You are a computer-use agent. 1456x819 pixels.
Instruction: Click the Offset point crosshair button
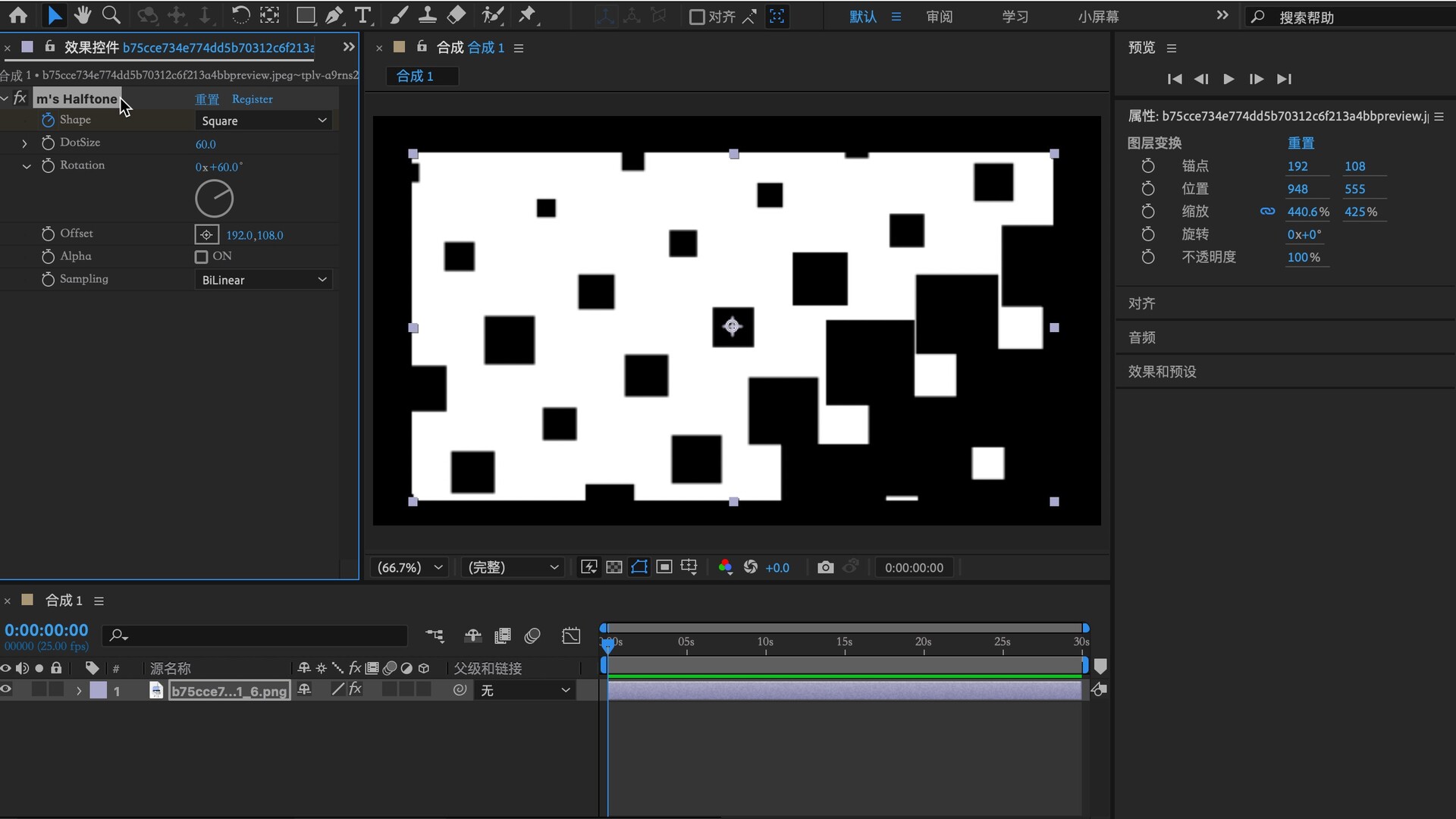click(206, 235)
